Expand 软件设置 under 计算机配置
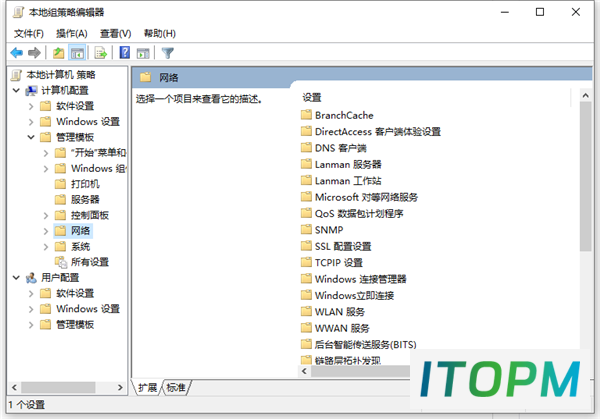 coord(31,106)
